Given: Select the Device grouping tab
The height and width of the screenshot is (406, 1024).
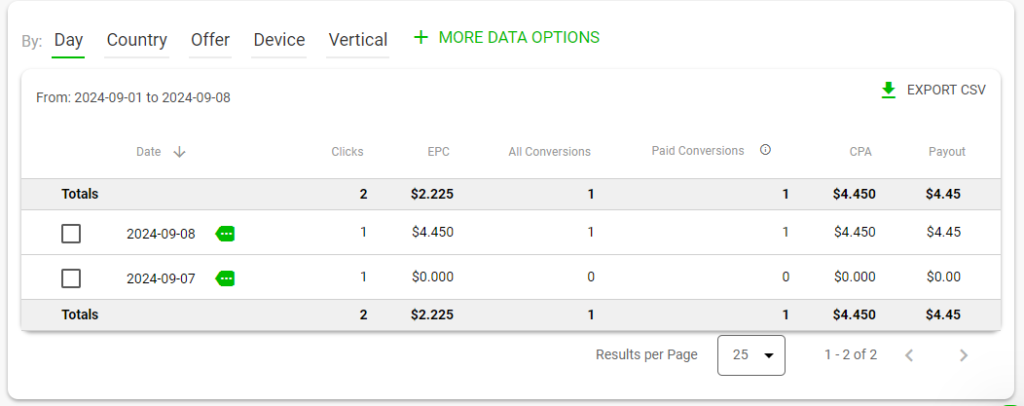Looking at the screenshot, I should click(279, 40).
